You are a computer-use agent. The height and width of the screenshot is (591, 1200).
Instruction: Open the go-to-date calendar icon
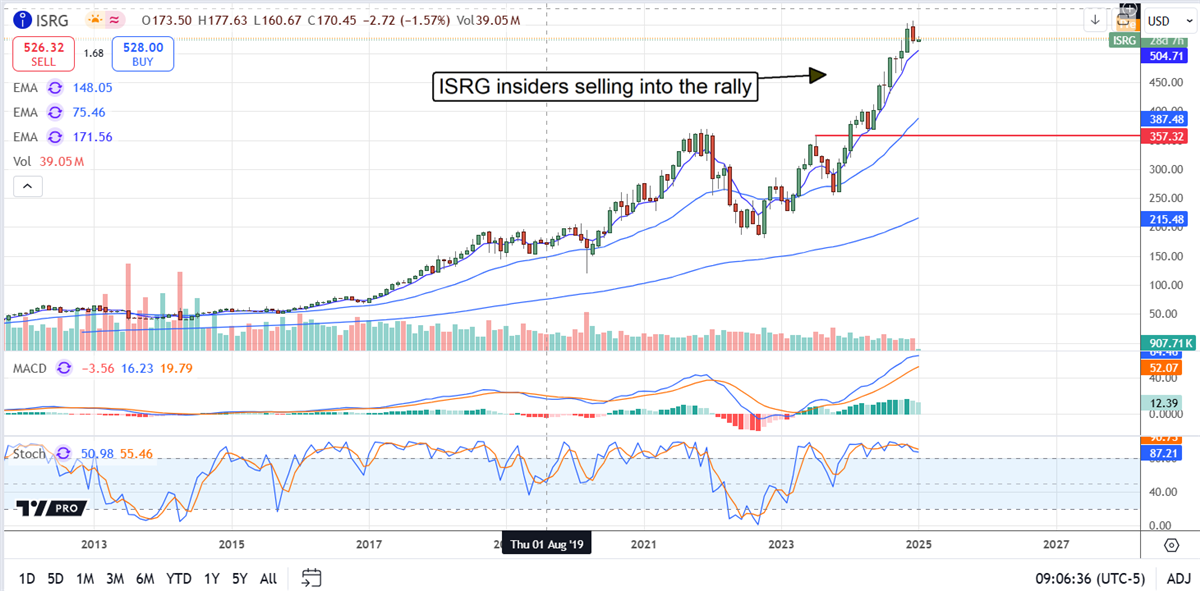point(311,578)
